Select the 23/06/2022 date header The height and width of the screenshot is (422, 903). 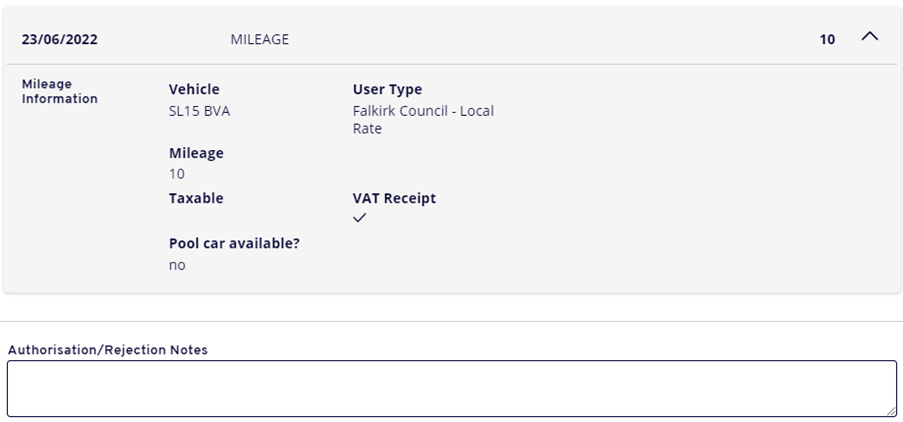[x=60, y=40]
